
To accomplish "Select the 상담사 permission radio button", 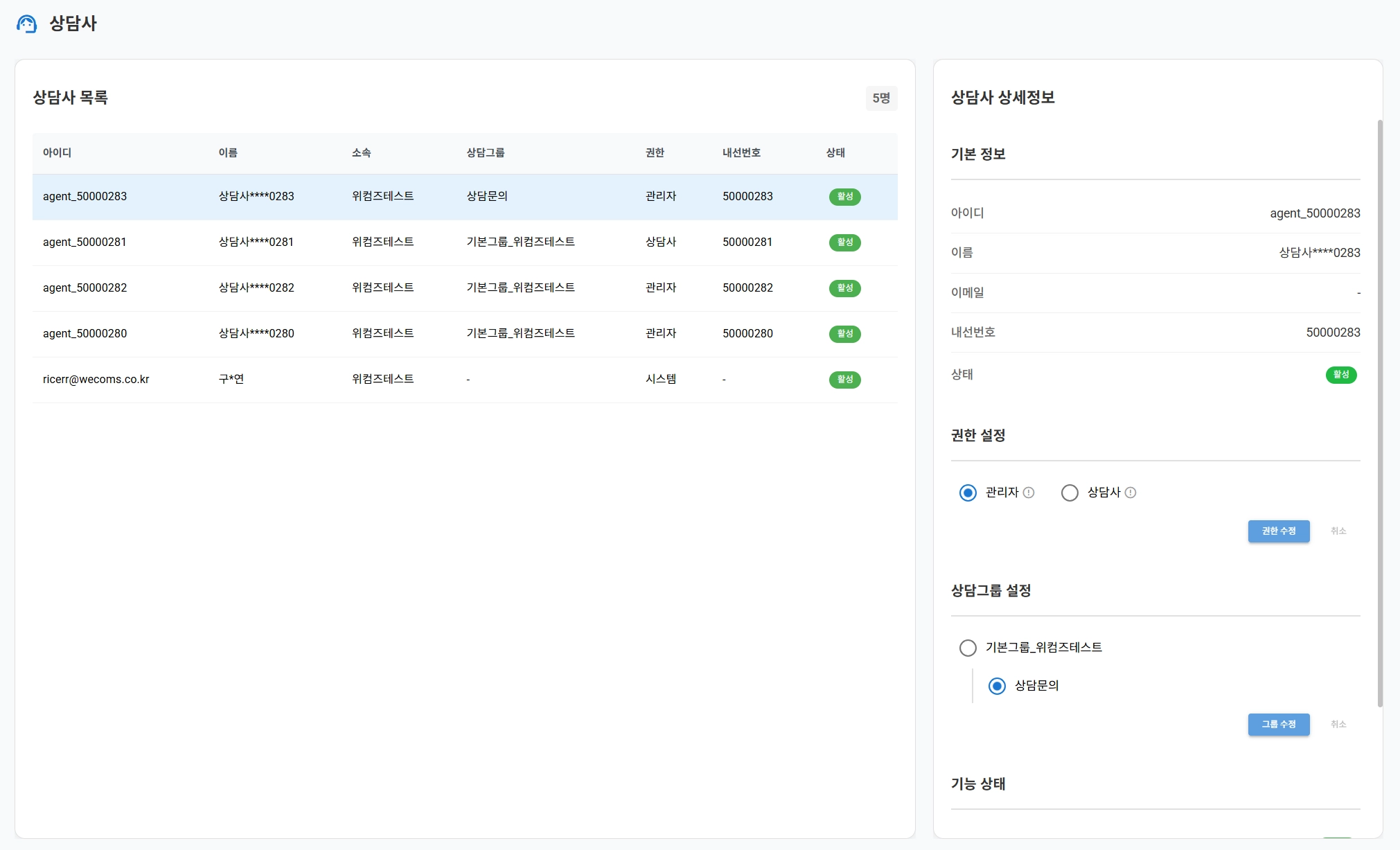I will click(x=1070, y=493).
